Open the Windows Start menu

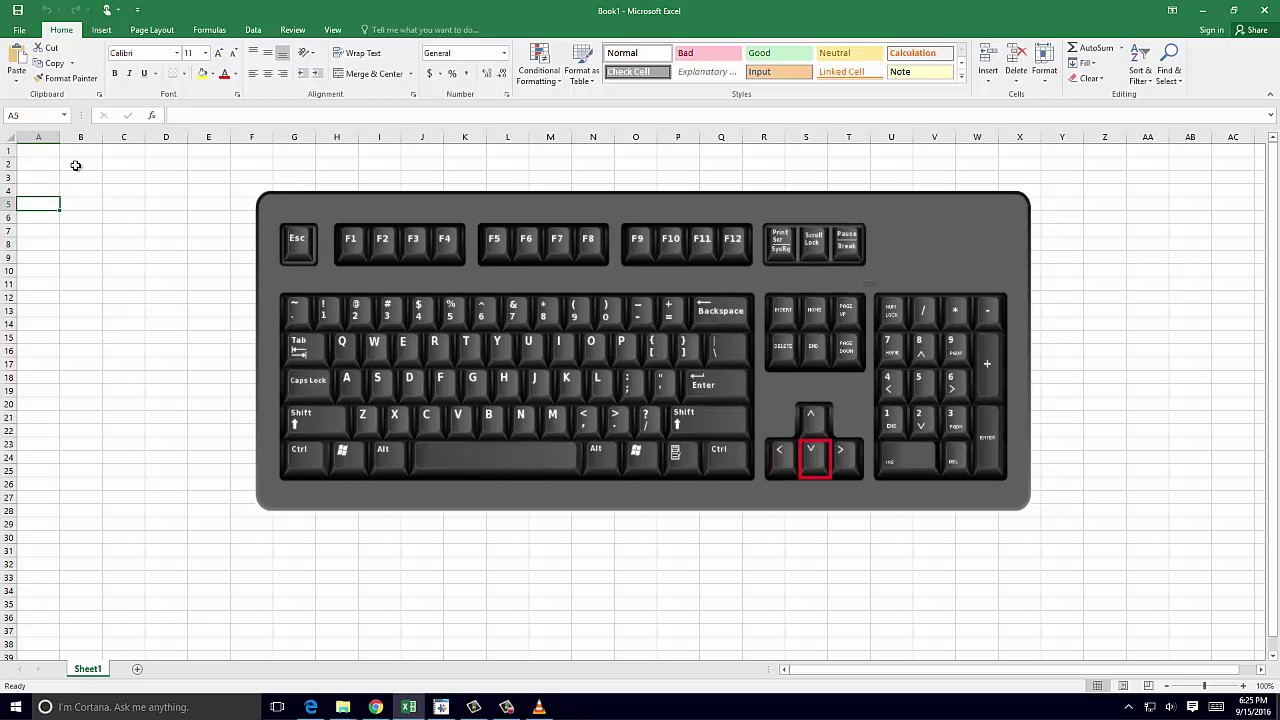16,707
